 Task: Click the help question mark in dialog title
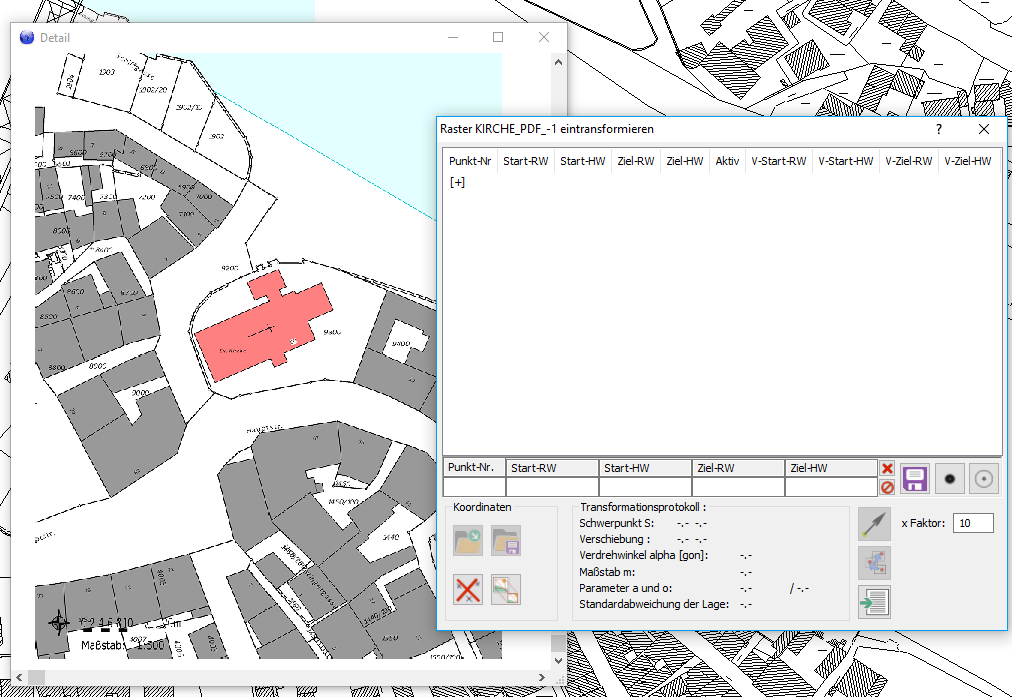pyautogui.click(x=939, y=129)
